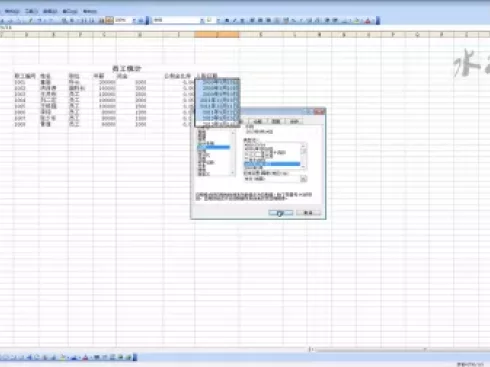Switch to the Border tab in dialog

point(258,121)
